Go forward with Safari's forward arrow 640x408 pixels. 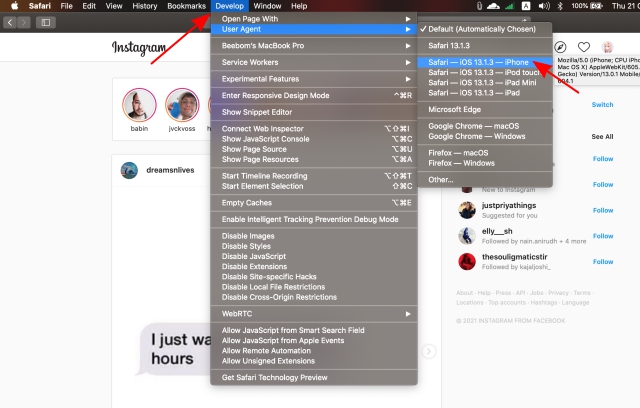coord(24,22)
